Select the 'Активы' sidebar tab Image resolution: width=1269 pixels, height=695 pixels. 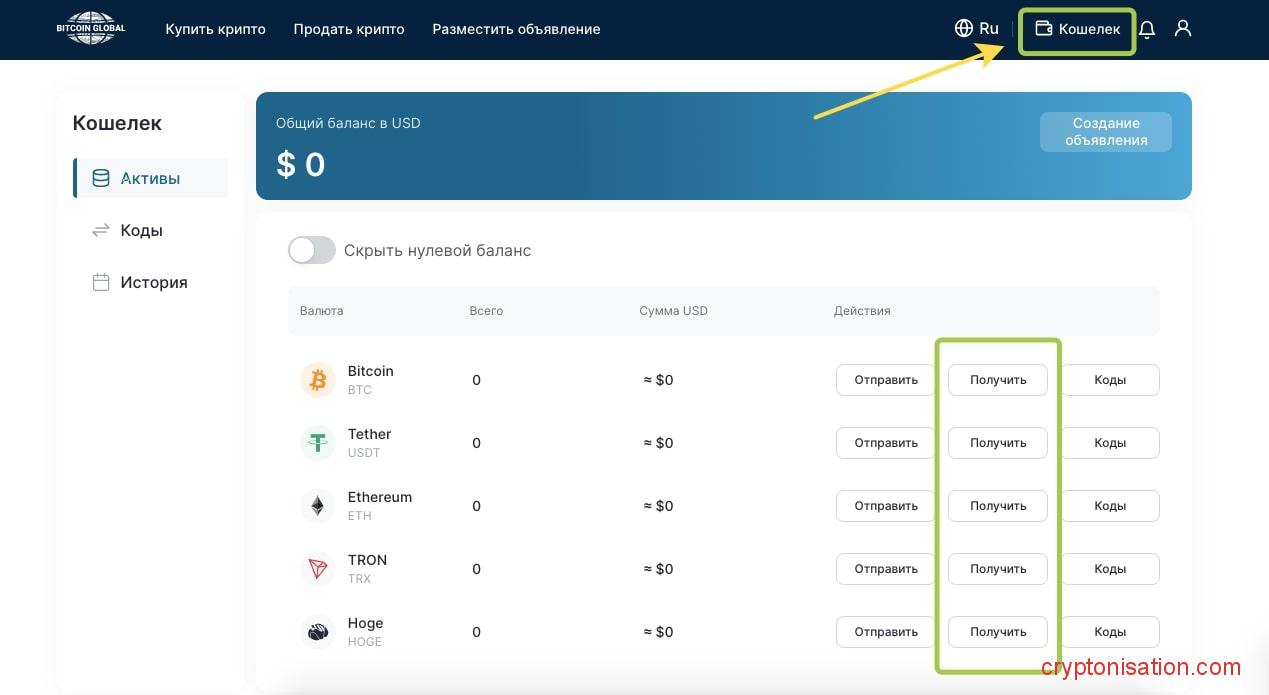click(150, 178)
